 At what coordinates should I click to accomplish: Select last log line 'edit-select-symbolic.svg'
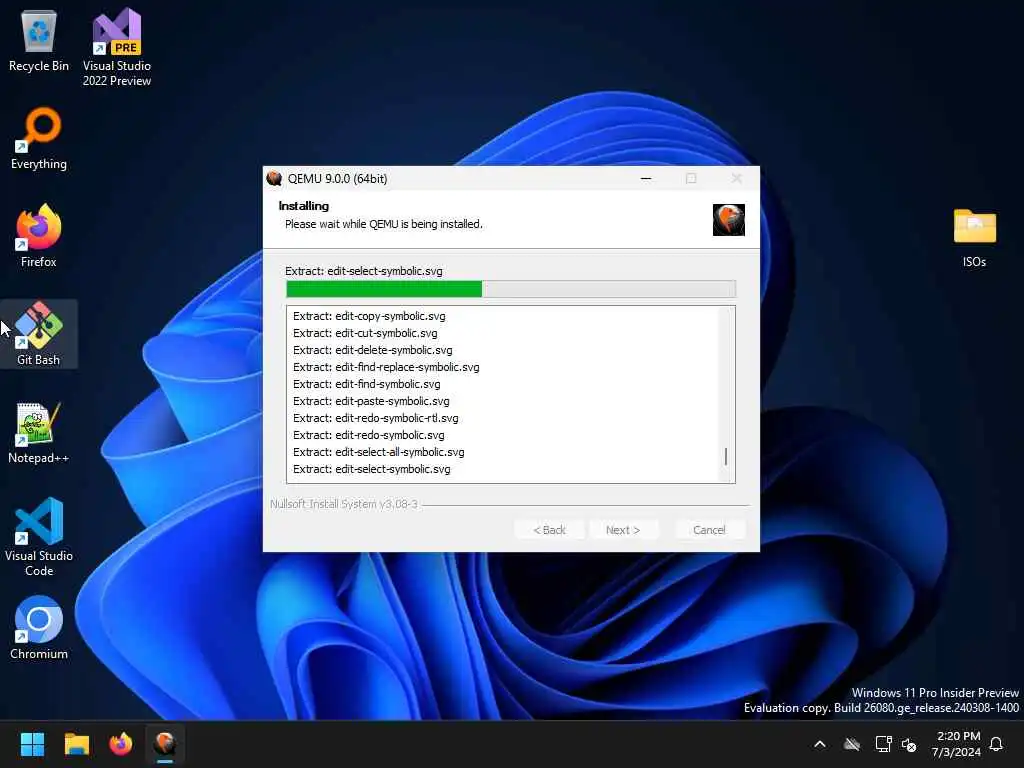coord(372,469)
